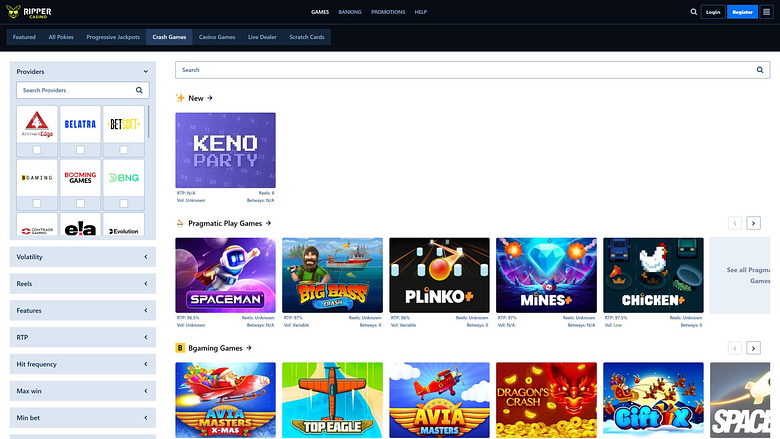The width and height of the screenshot is (780, 439).
Task: Click the Betsoft provider logo
Action: (123, 124)
